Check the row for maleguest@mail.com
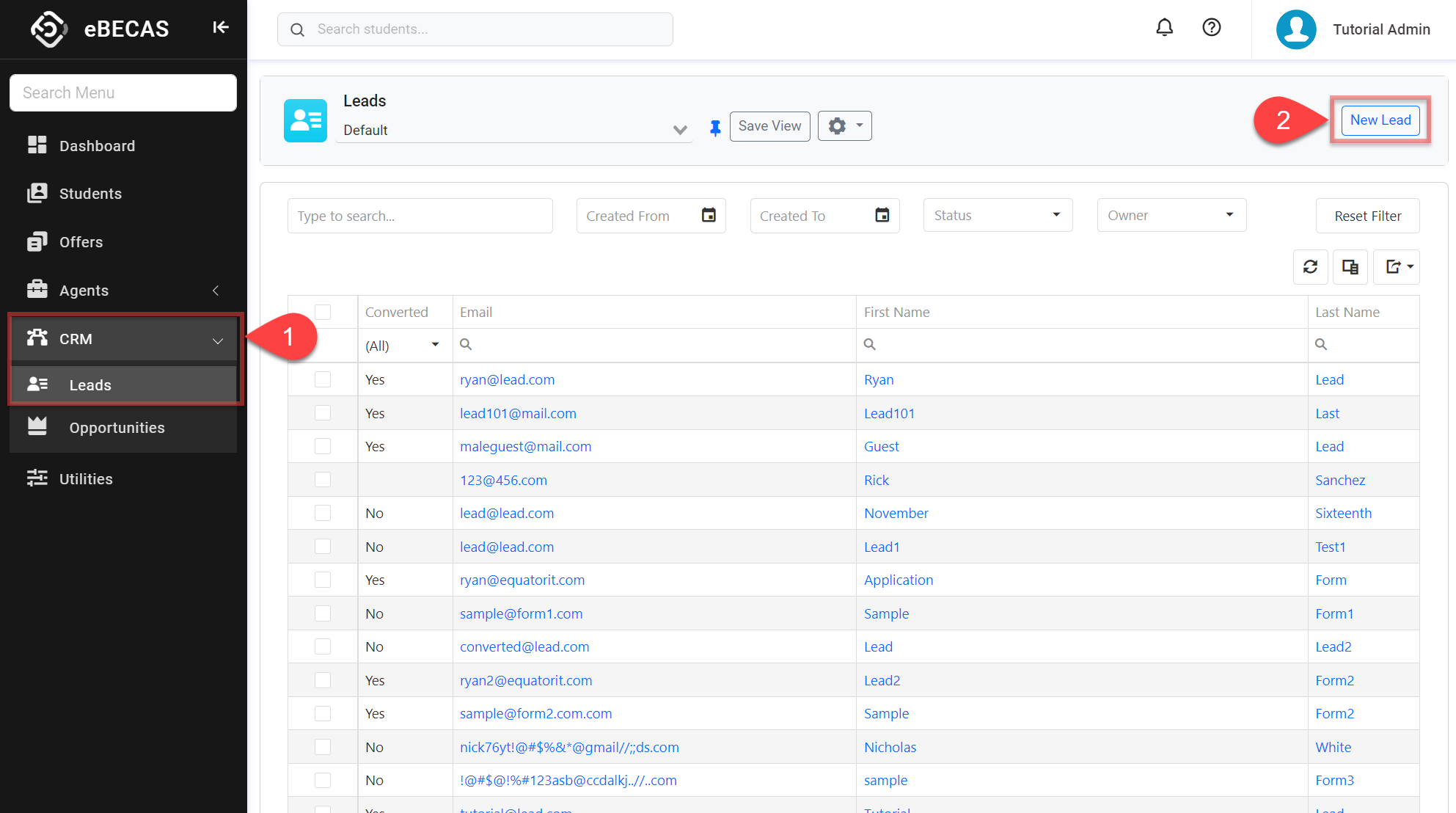 (x=323, y=446)
